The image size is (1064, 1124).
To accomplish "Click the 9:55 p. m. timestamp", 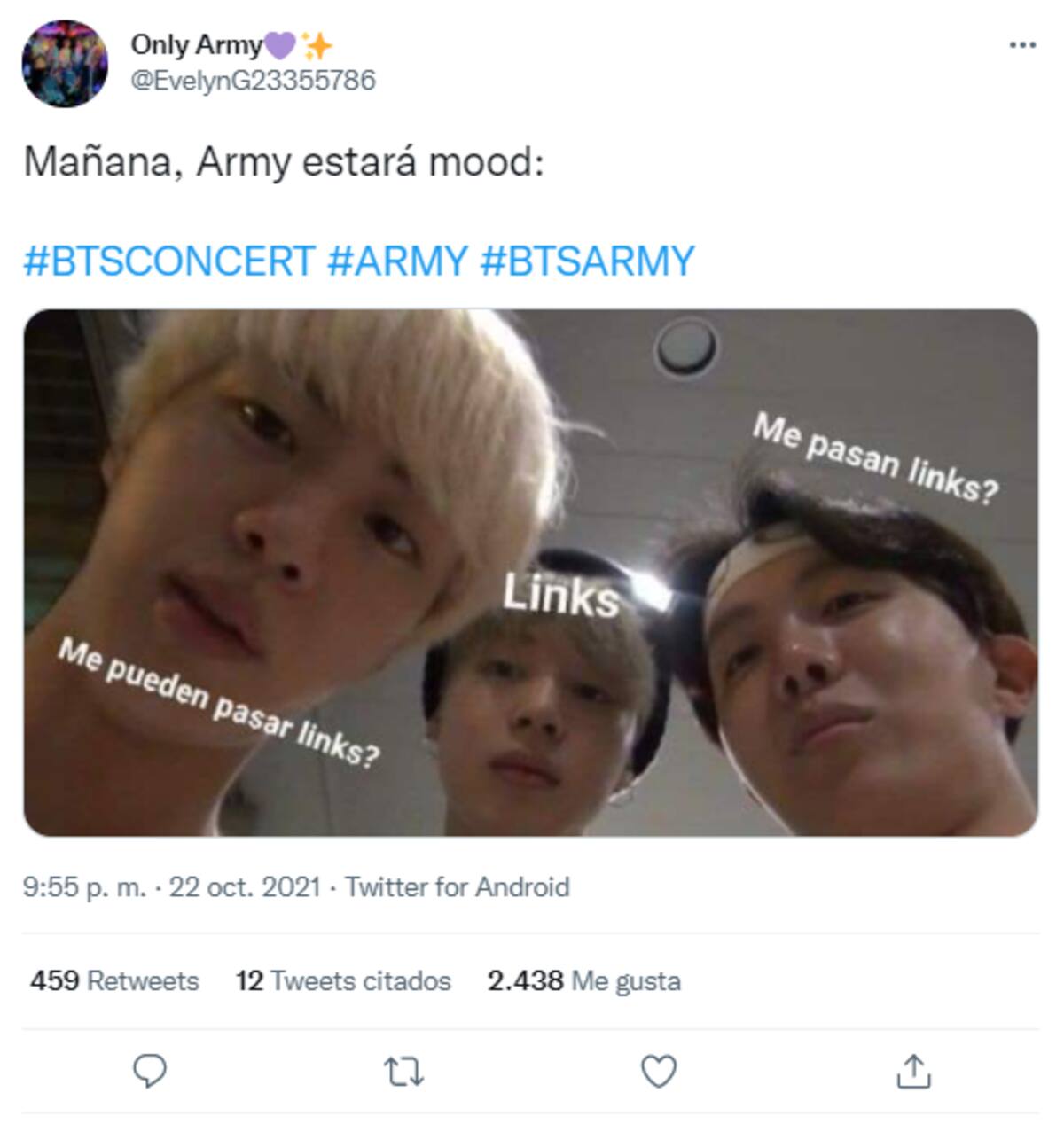I will 84,887.
